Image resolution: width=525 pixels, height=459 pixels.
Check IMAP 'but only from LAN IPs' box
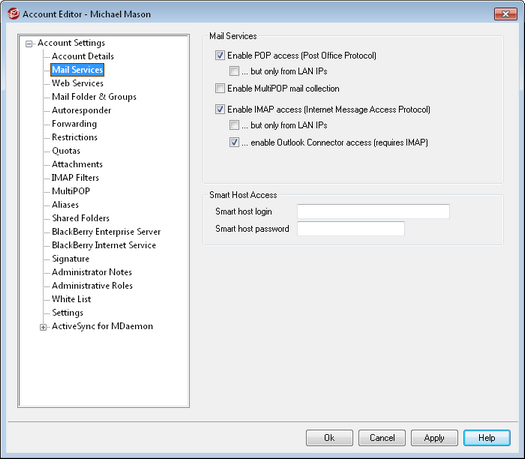234,125
